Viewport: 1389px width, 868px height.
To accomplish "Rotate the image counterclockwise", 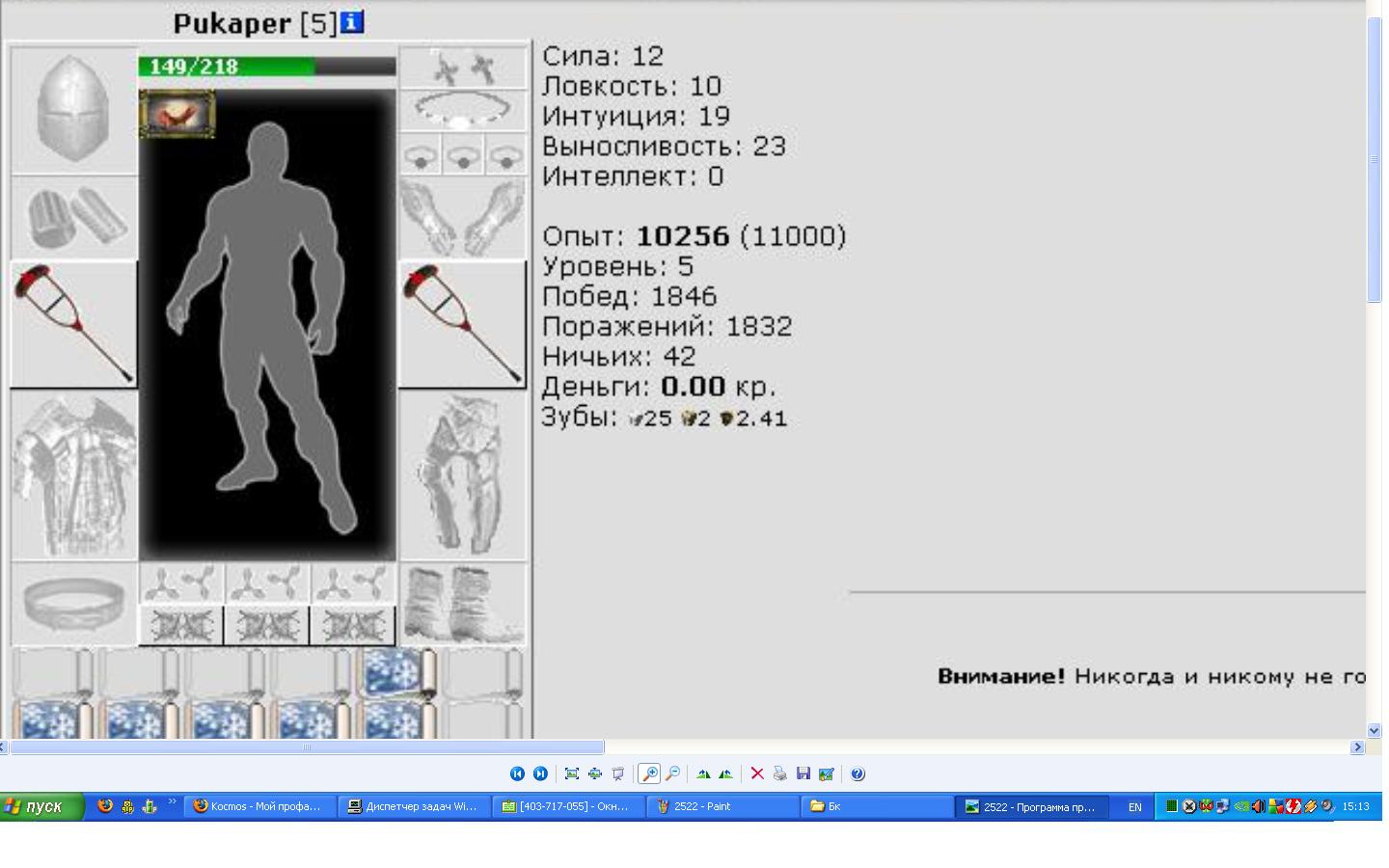I will tap(725, 773).
